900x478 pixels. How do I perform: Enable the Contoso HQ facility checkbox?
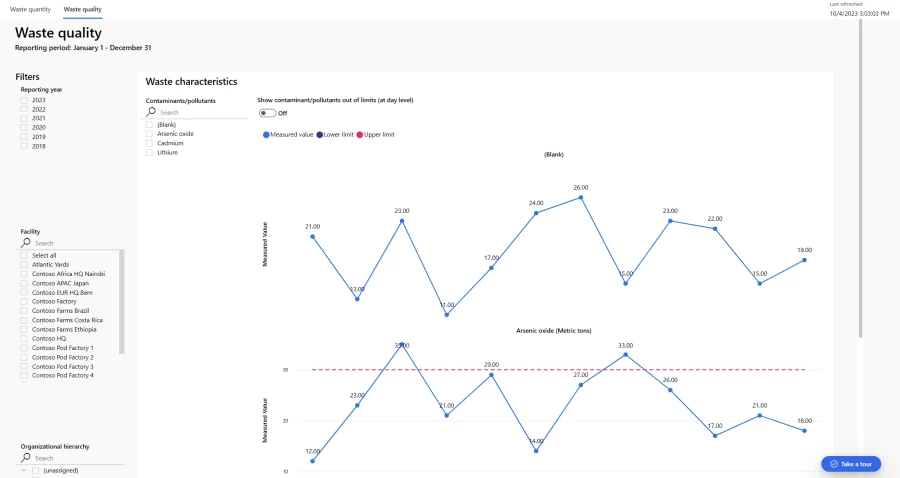tap(24, 338)
